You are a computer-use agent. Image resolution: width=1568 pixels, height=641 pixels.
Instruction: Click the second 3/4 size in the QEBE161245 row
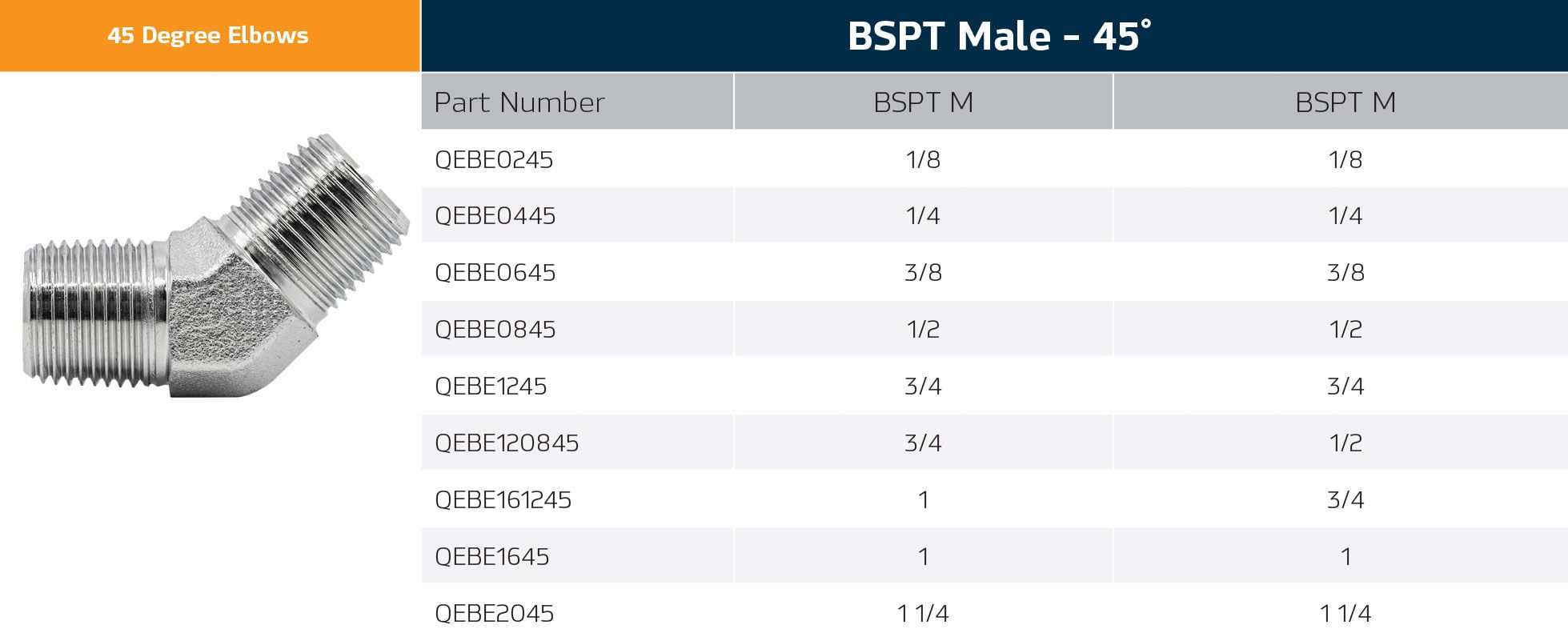1345,500
